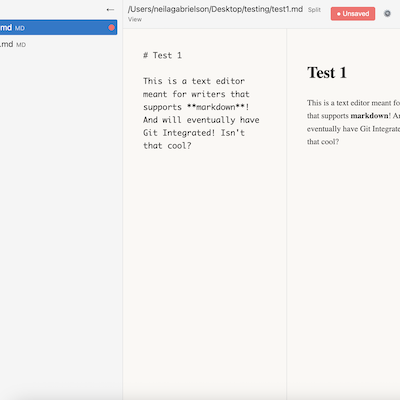Place cursor on '# Test 1' editor line
400x400 pixels.
(162, 55)
